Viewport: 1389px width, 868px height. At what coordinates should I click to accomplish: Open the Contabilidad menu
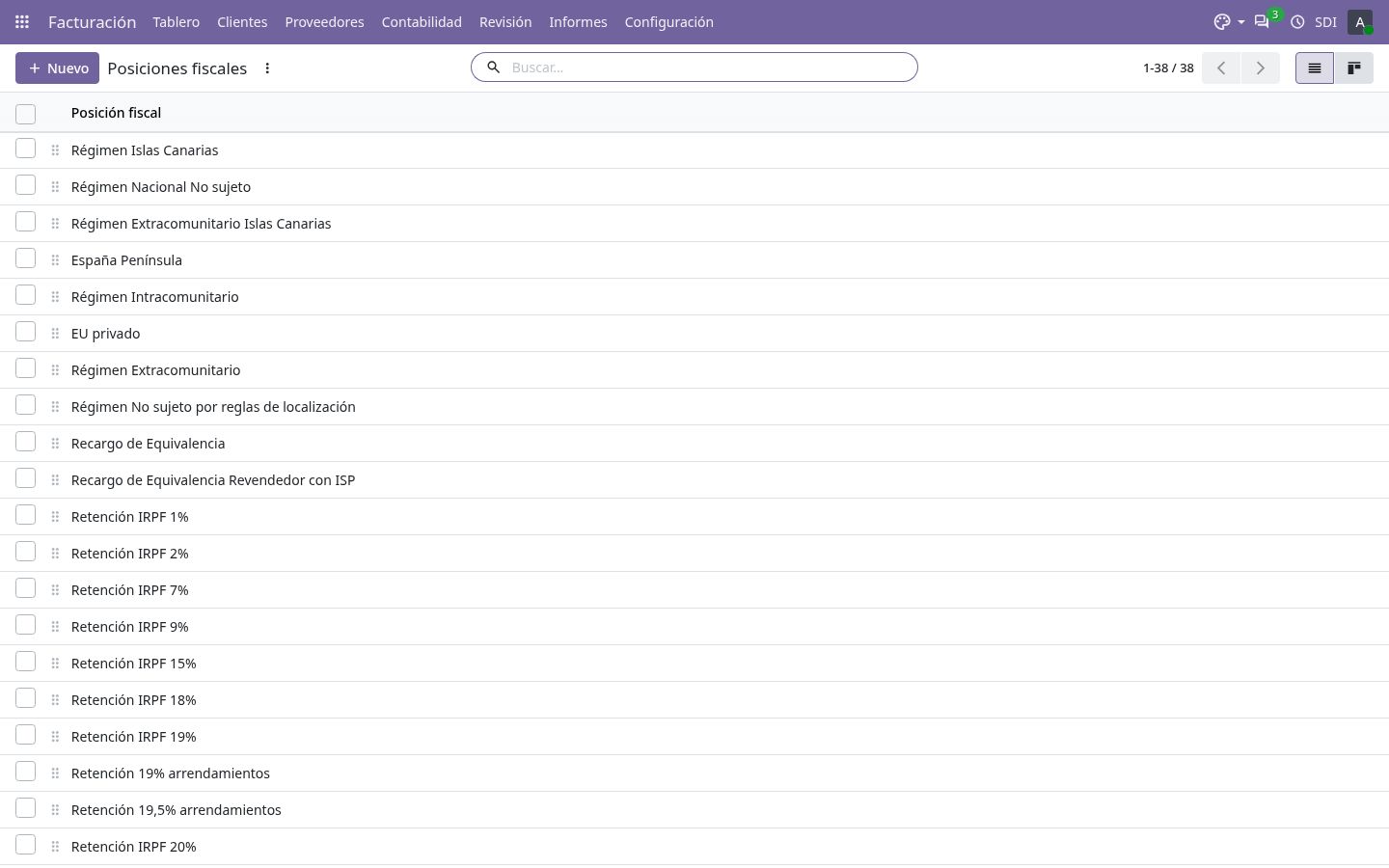(422, 21)
